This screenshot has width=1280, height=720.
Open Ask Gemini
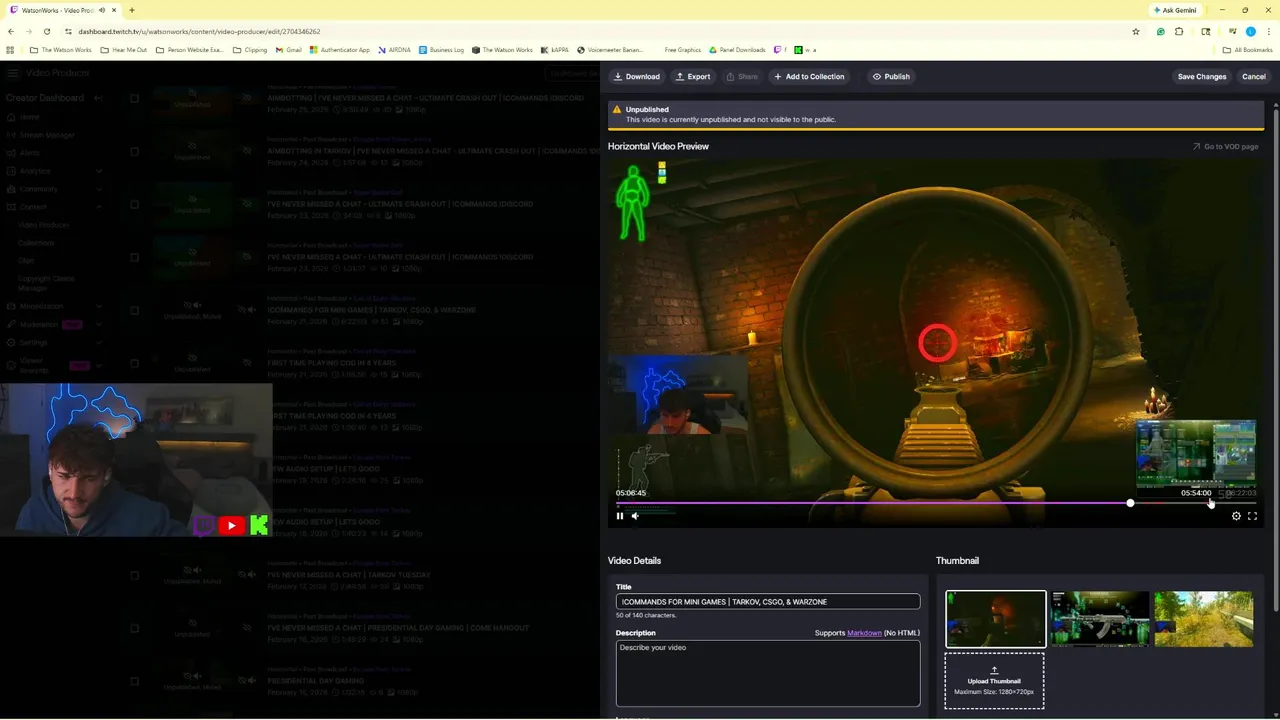tap(1175, 10)
